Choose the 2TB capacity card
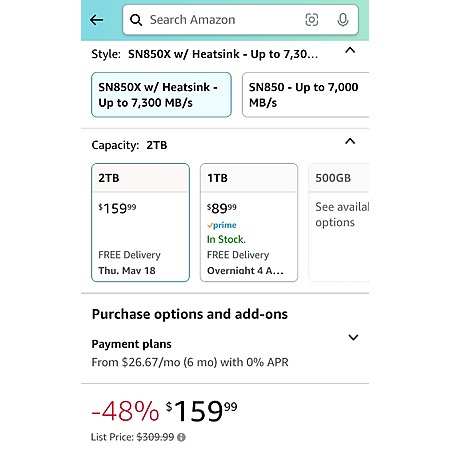 [140, 222]
